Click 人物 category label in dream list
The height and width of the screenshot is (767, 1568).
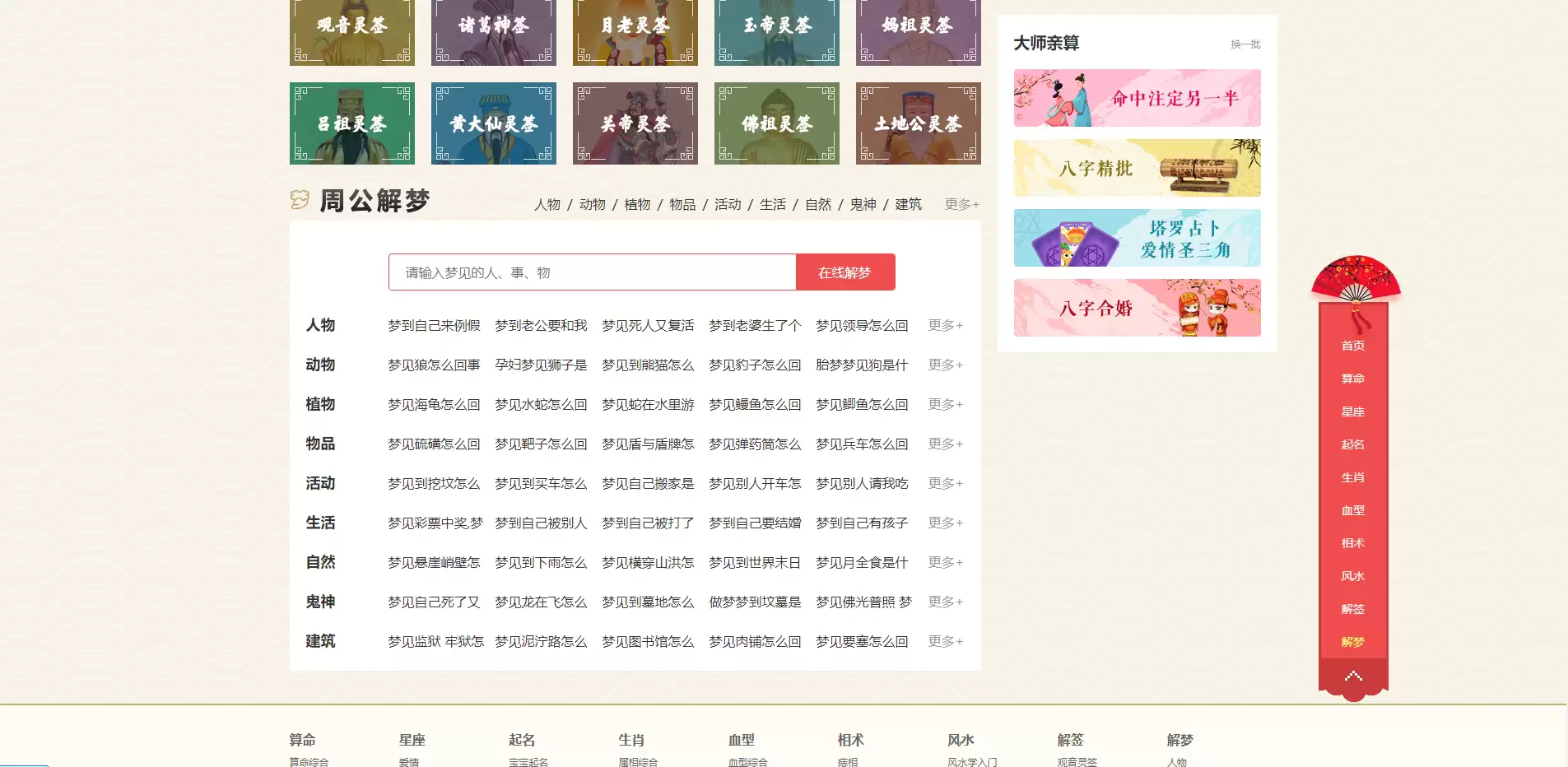pyautogui.click(x=321, y=325)
